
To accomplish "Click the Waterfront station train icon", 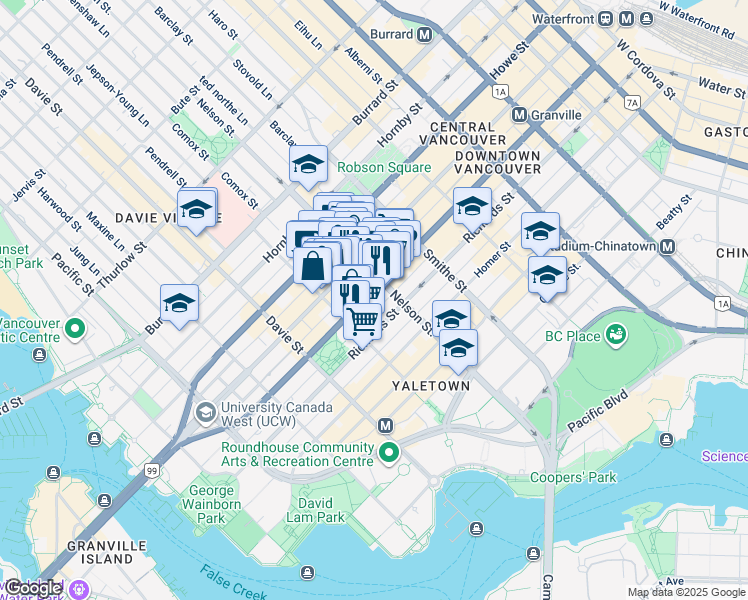I will (606, 19).
